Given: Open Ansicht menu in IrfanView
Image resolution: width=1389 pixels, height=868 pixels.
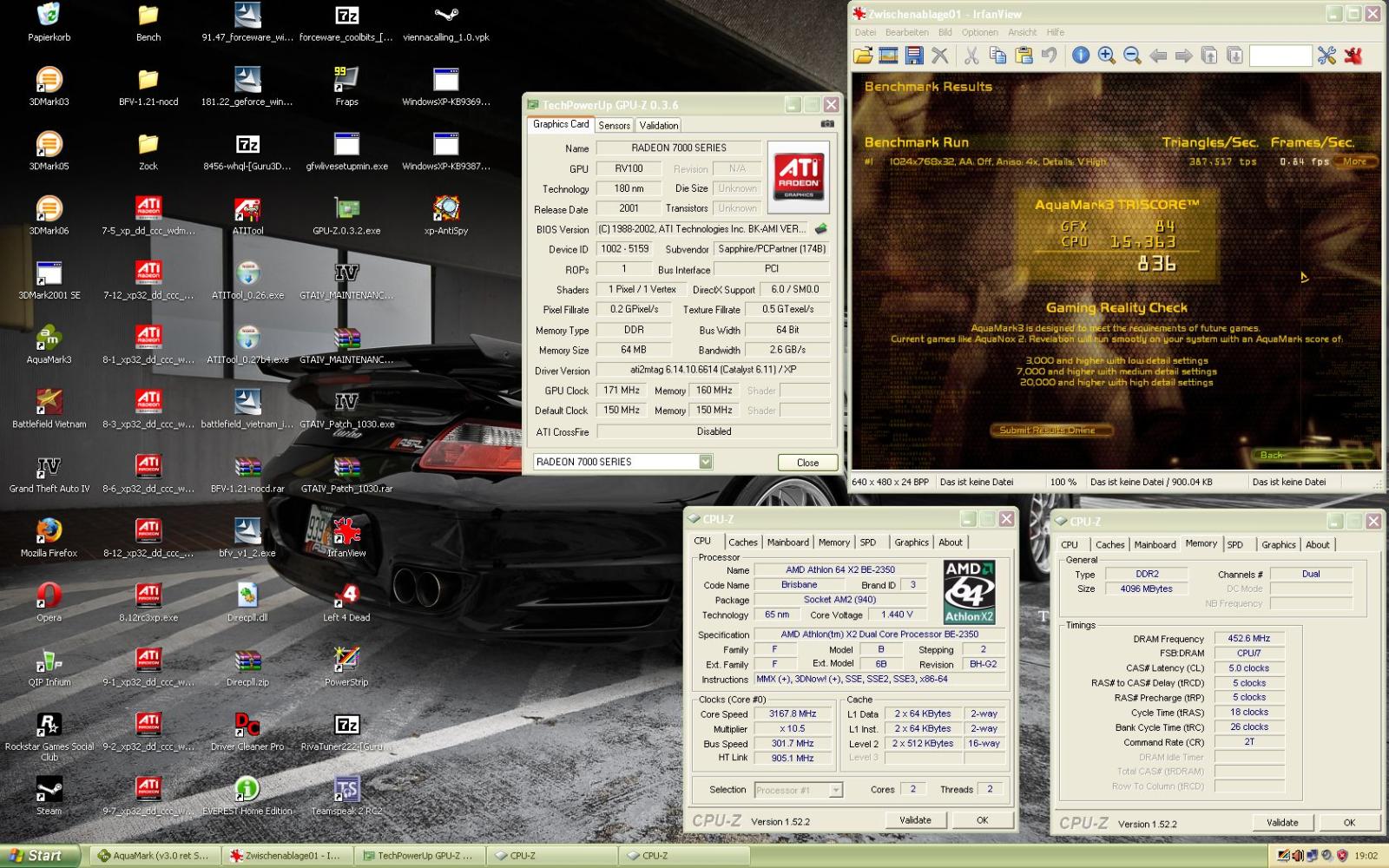Looking at the screenshot, I should tap(1022, 32).
